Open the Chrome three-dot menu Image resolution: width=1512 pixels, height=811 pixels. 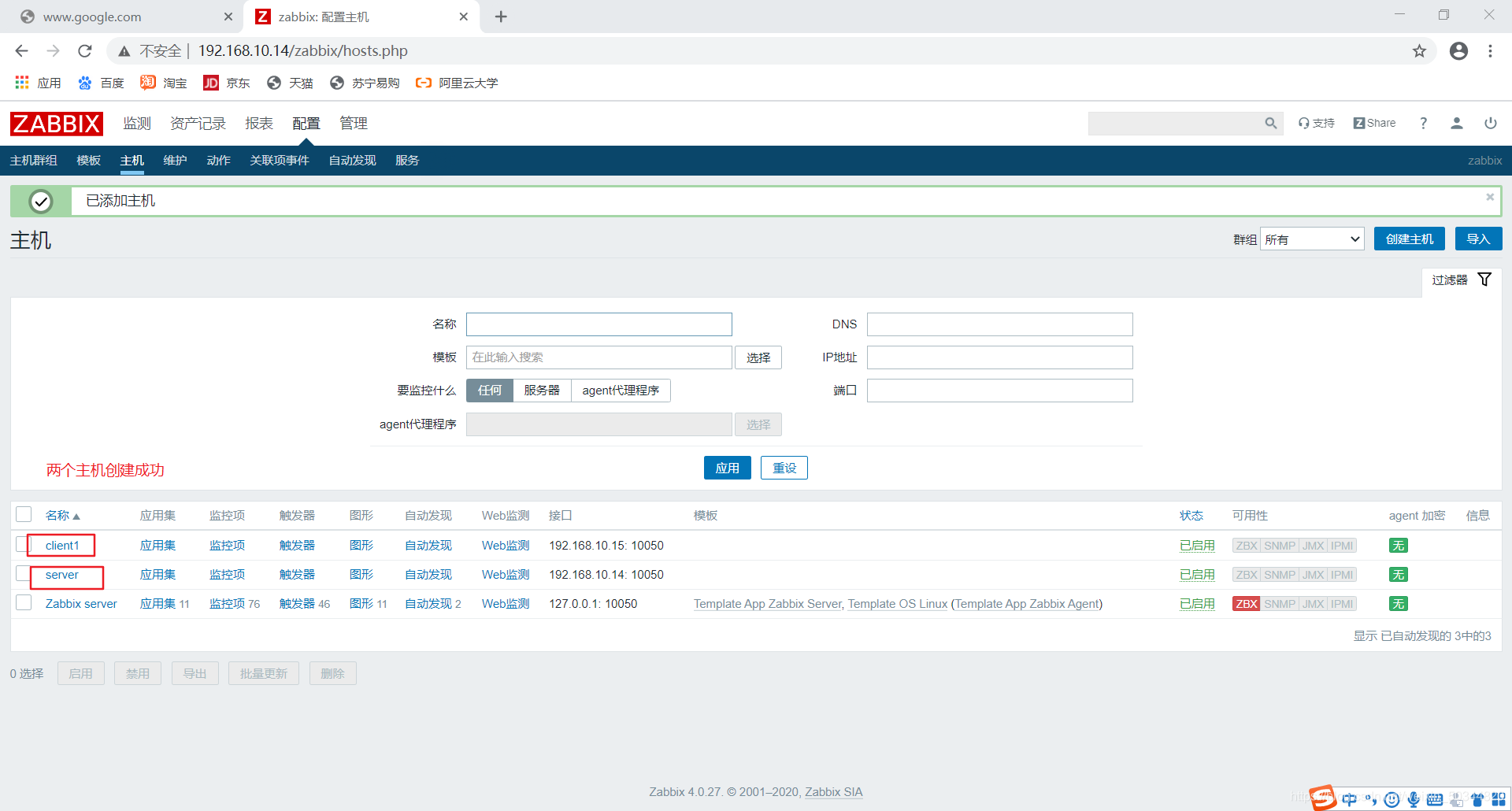pyautogui.click(x=1490, y=51)
